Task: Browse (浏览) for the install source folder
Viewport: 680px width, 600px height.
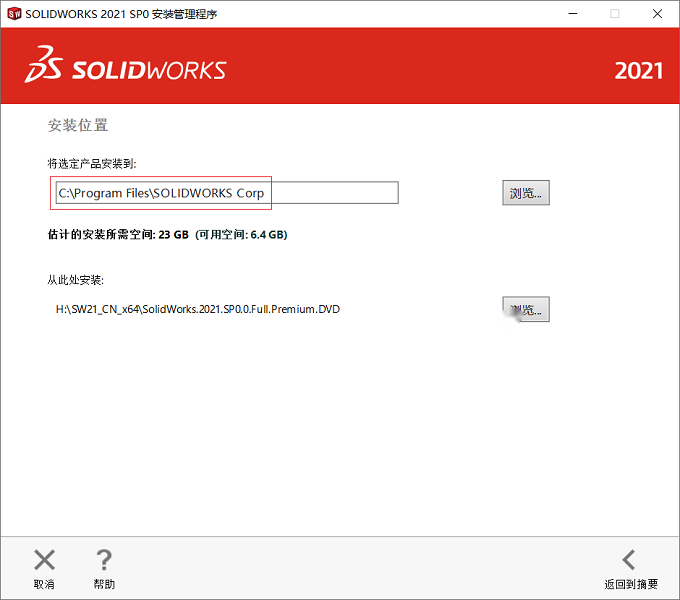Action: tap(526, 309)
